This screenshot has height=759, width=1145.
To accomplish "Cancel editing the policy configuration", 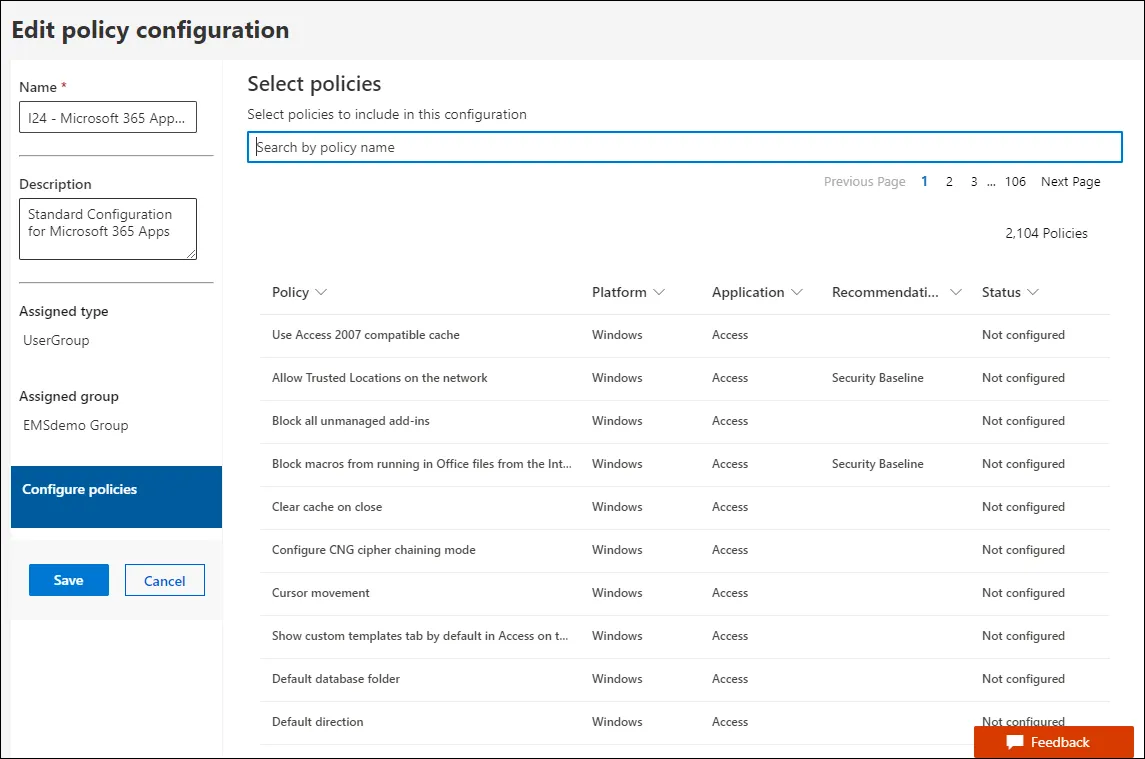I will 164,581.
